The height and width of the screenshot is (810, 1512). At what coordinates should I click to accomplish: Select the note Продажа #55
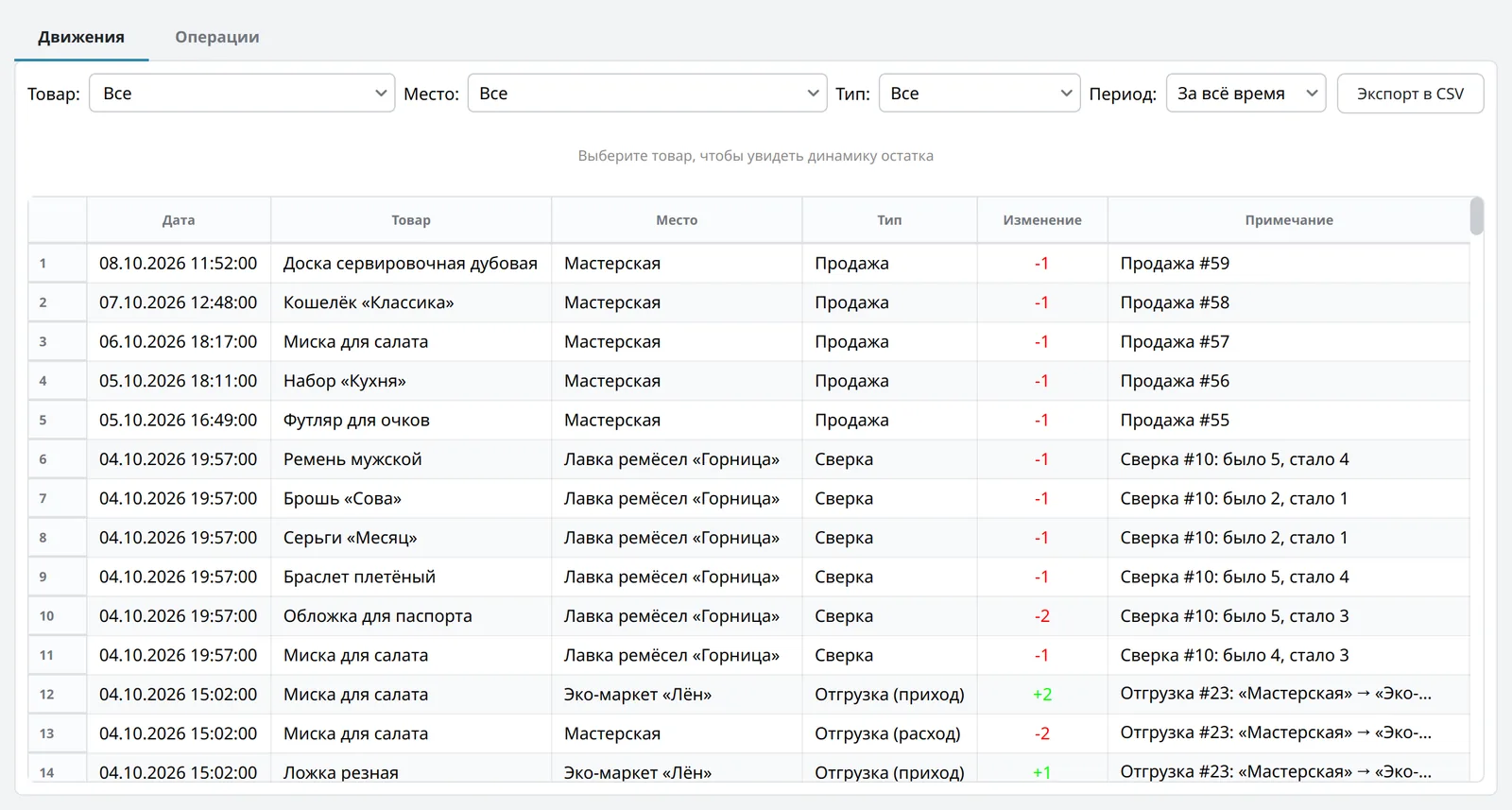coord(1289,421)
